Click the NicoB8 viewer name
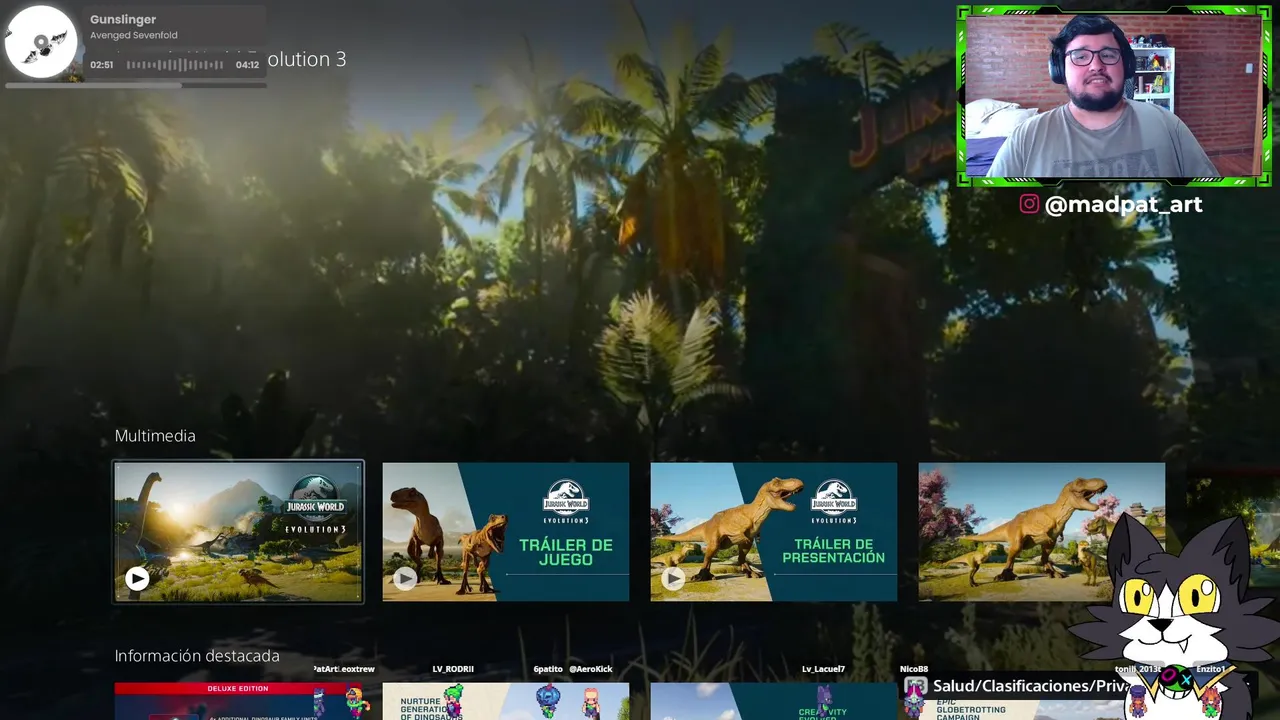This screenshot has height=720, width=1280. coord(914,669)
